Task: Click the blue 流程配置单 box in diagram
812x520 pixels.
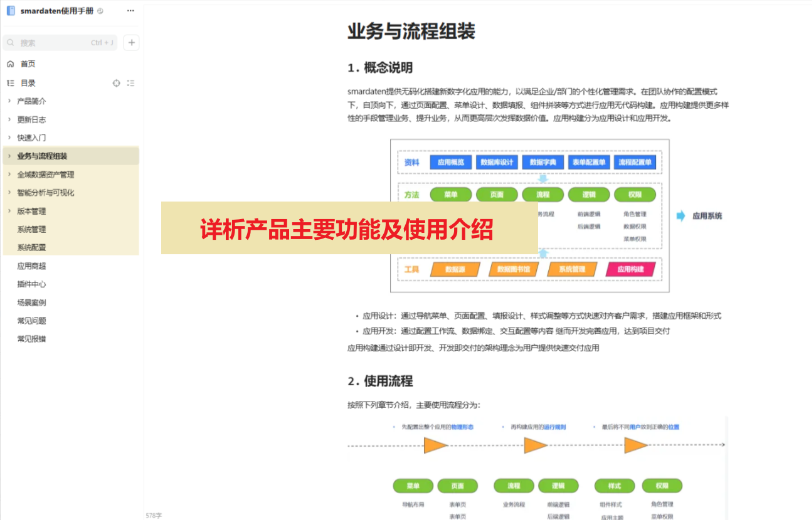Action: (x=635, y=162)
